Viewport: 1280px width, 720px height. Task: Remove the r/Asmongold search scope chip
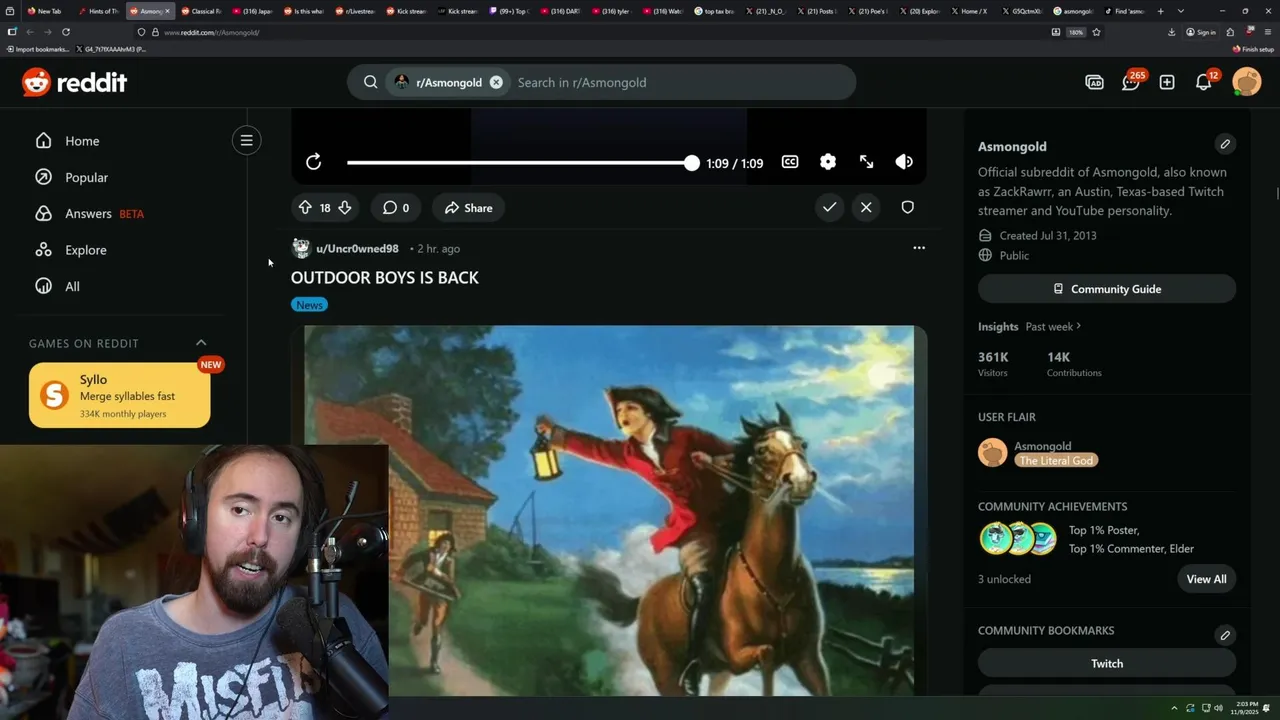pyautogui.click(x=496, y=82)
